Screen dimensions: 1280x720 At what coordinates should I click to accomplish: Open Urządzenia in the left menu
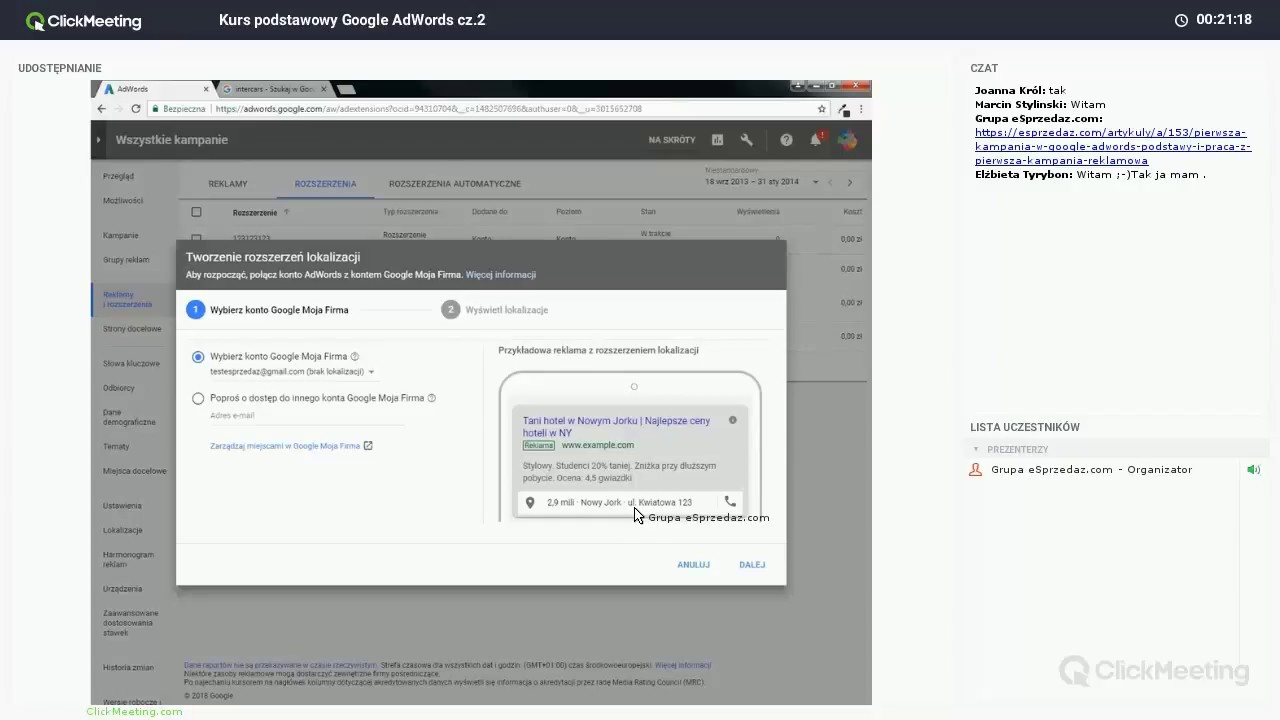click(x=122, y=589)
